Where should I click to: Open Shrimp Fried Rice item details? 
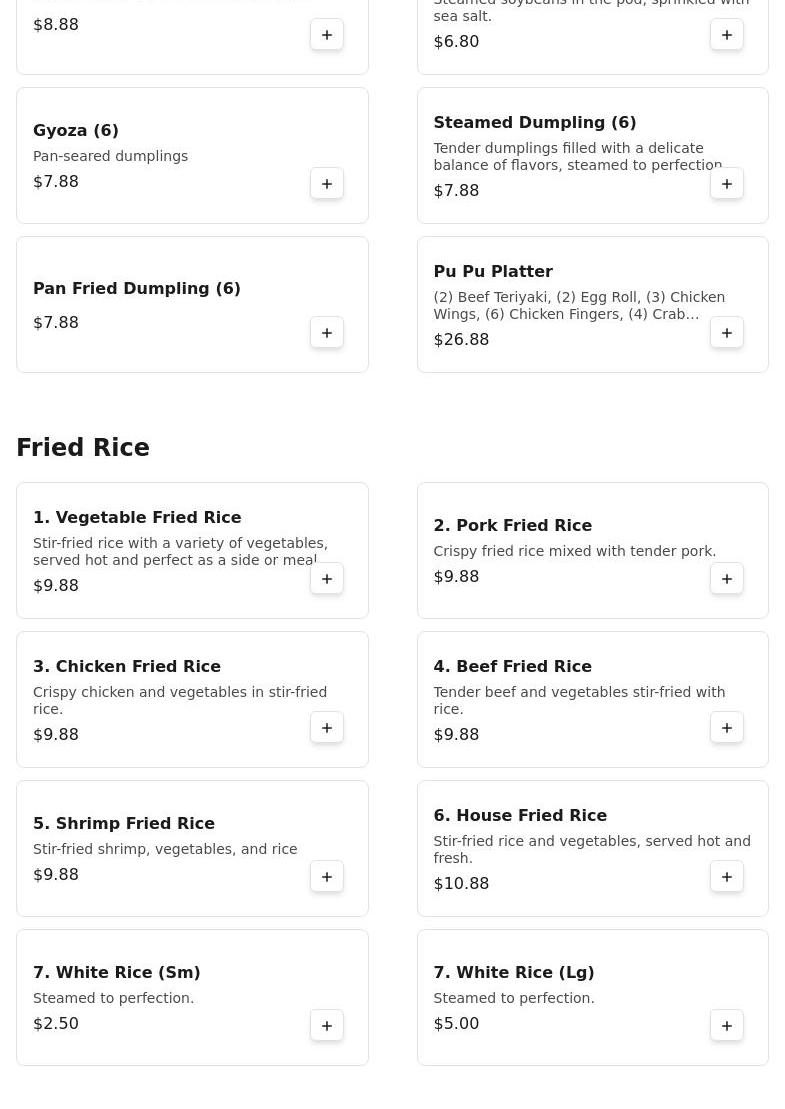124,824
